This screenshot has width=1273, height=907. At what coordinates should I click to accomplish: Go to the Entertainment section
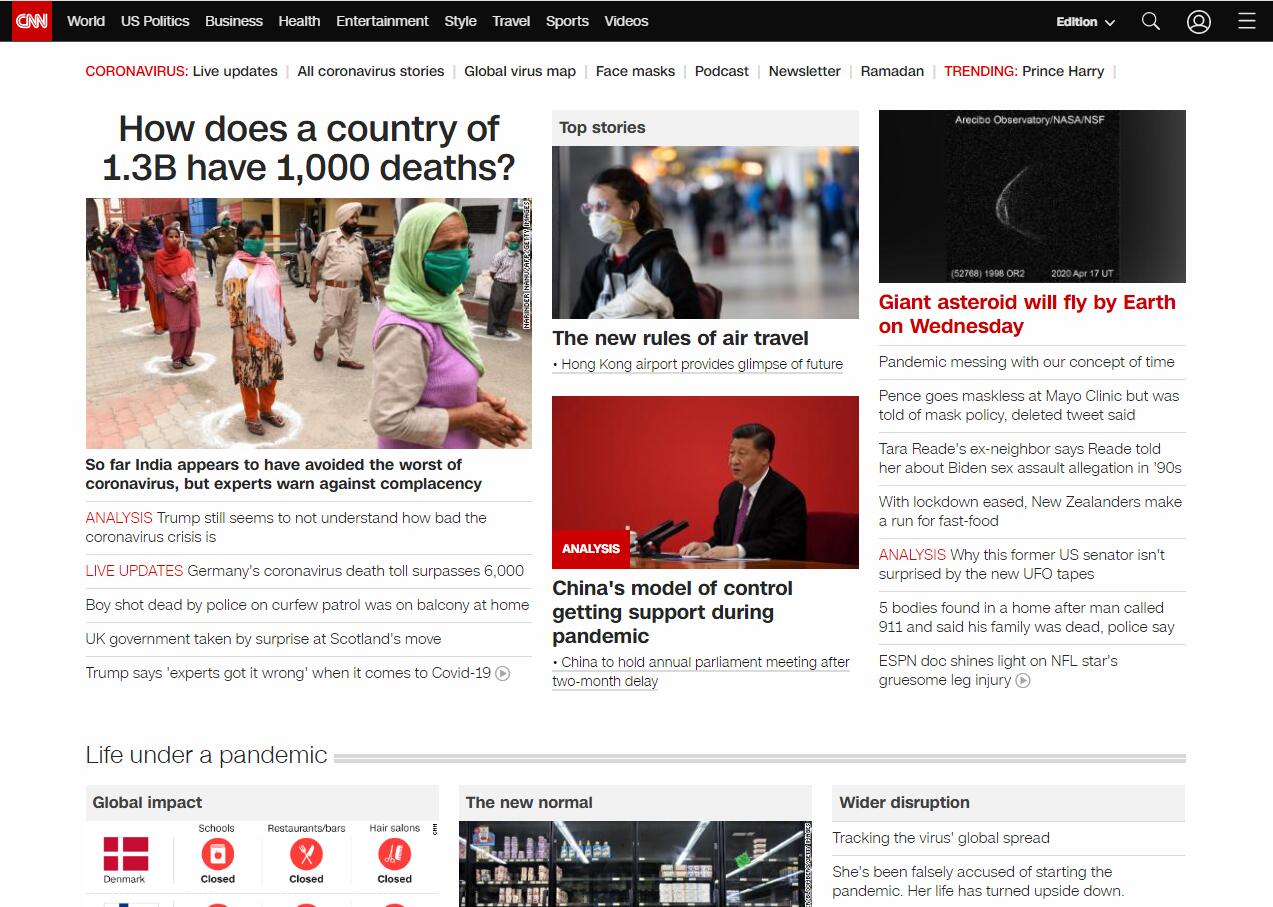[382, 21]
